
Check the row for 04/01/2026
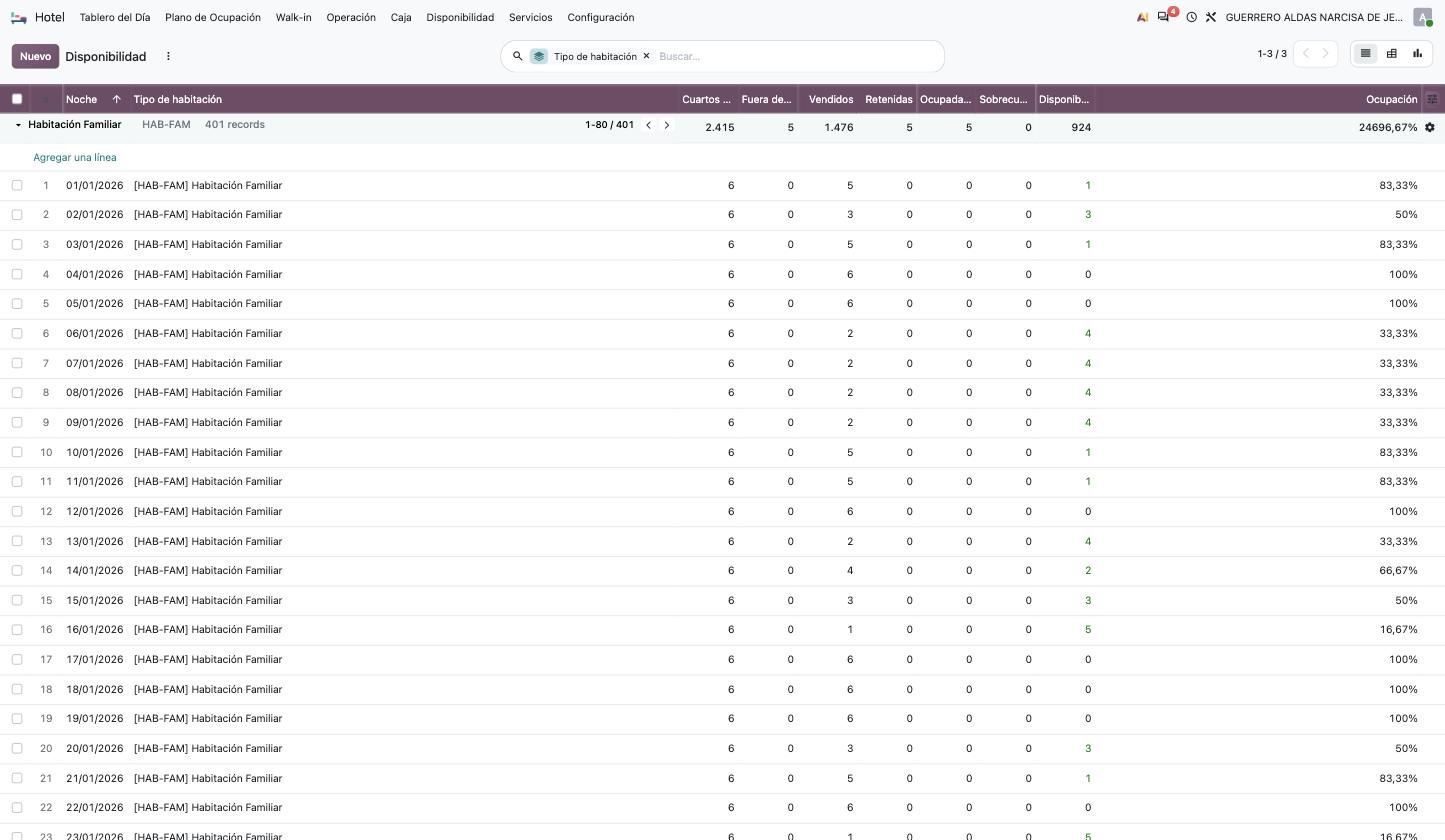[x=17, y=274]
